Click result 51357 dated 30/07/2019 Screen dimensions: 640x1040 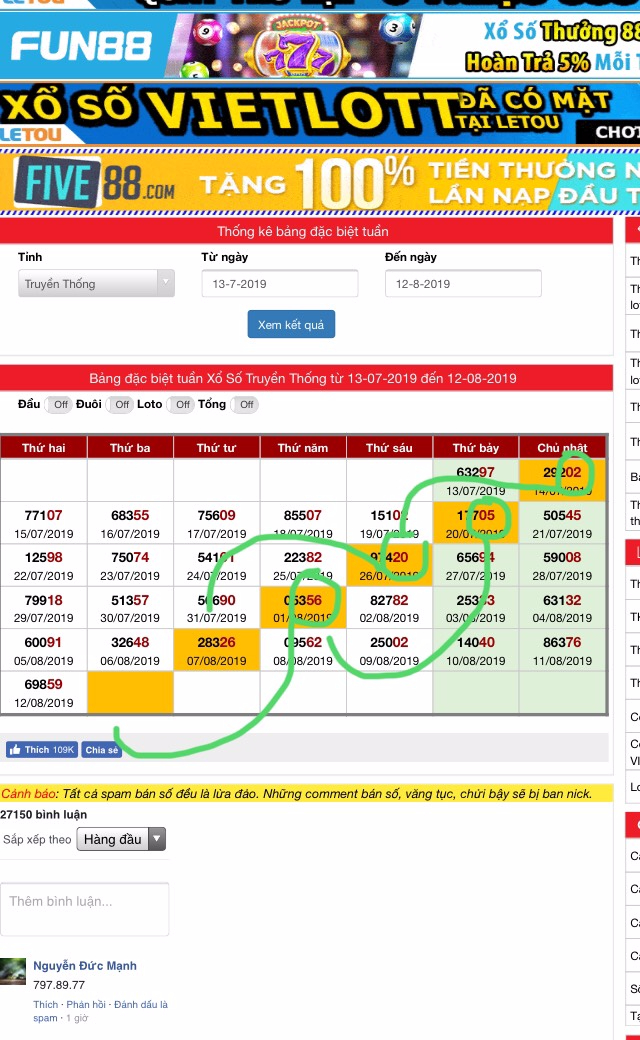(130, 600)
